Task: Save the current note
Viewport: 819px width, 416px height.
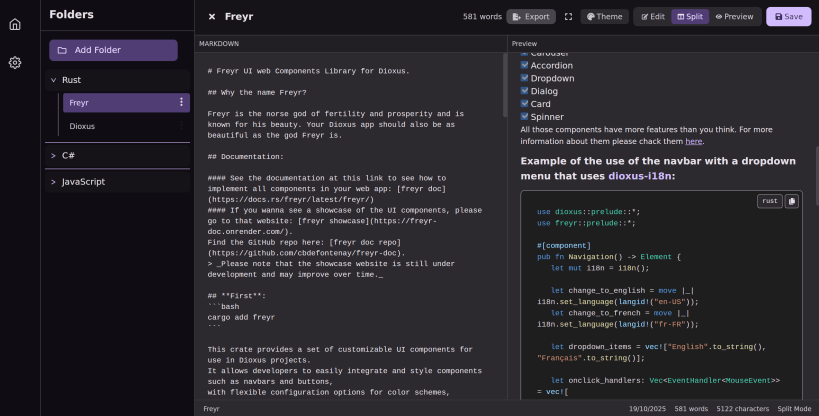Action: [788, 17]
